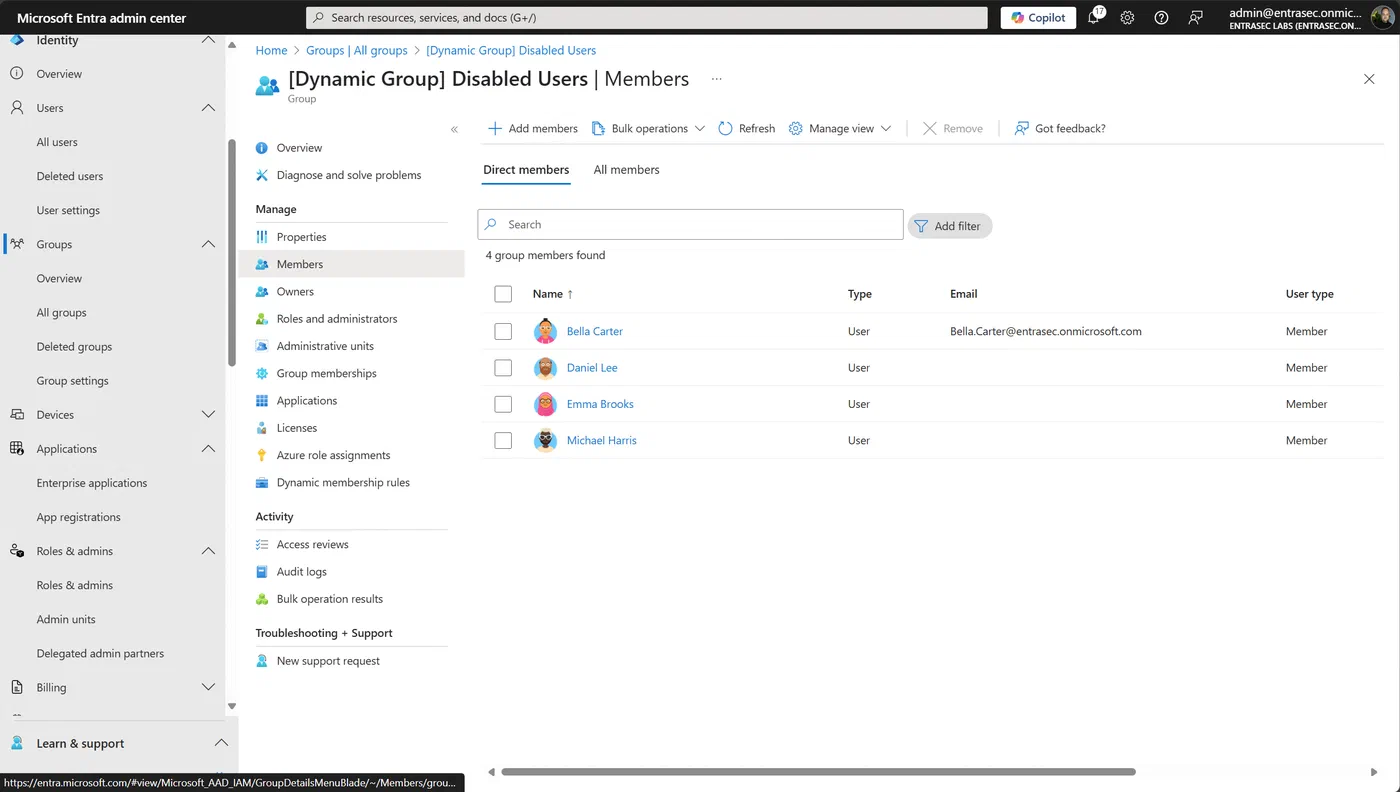The height and width of the screenshot is (792, 1400).
Task: Open the group title ellipsis menu
Action: click(x=716, y=79)
